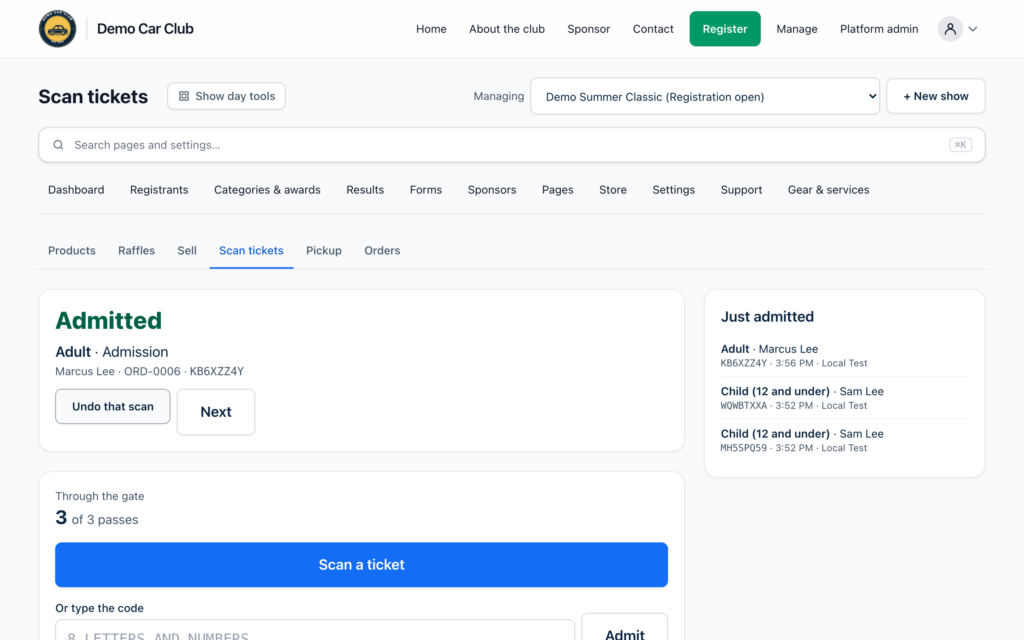Select the Pickup sub-tab
Image resolution: width=1024 pixels, height=640 pixels.
[x=324, y=251]
